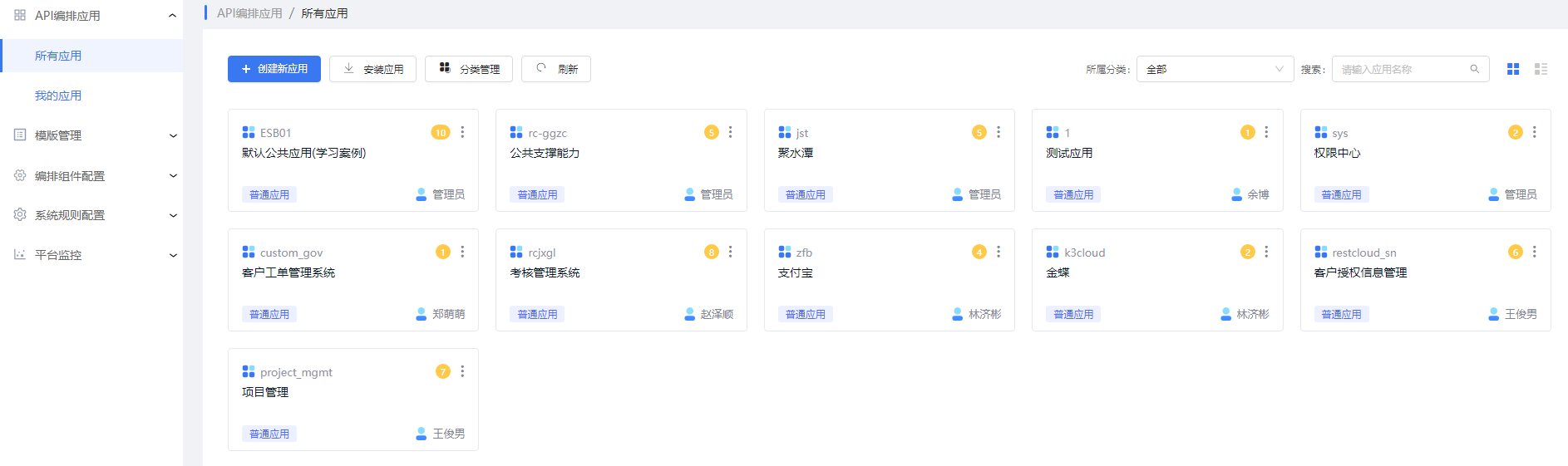Open more options for project_mgmt card
Image resolution: width=1568 pixels, height=466 pixels.
coord(462,371)
